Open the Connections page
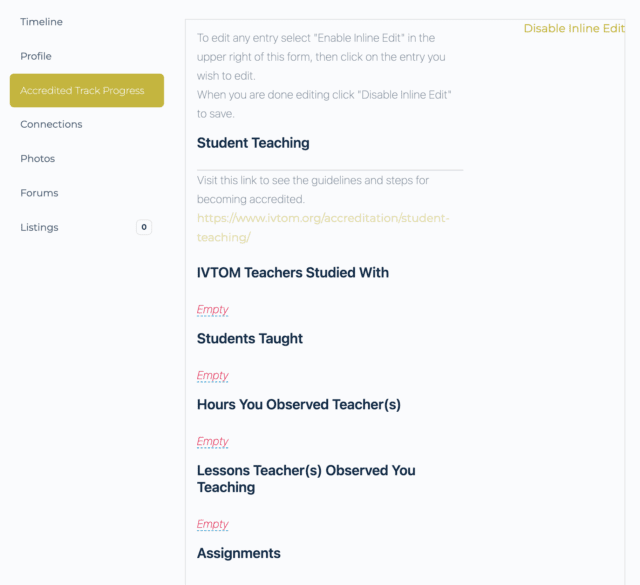Image resolution: width=640 pixels, height=585 pixels. point(51,125)
